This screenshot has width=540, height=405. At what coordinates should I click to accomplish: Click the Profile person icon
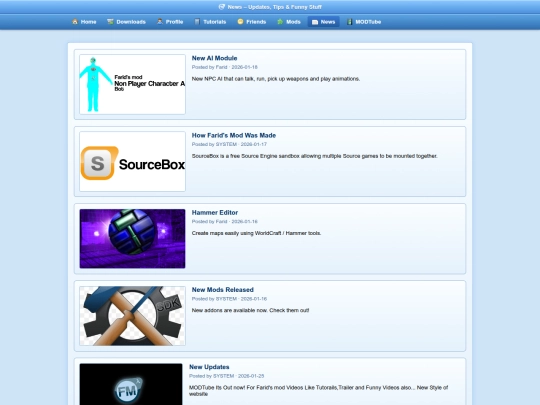(159, 22)
